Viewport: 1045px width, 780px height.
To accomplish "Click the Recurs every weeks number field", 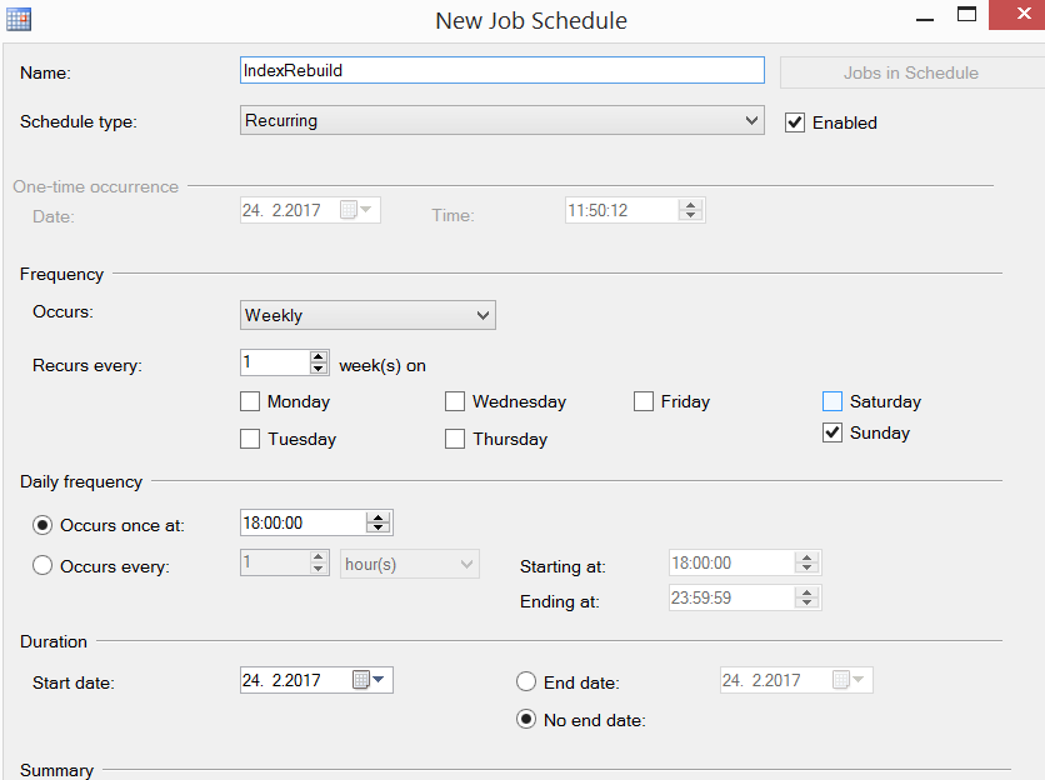I will pos(275,362).
